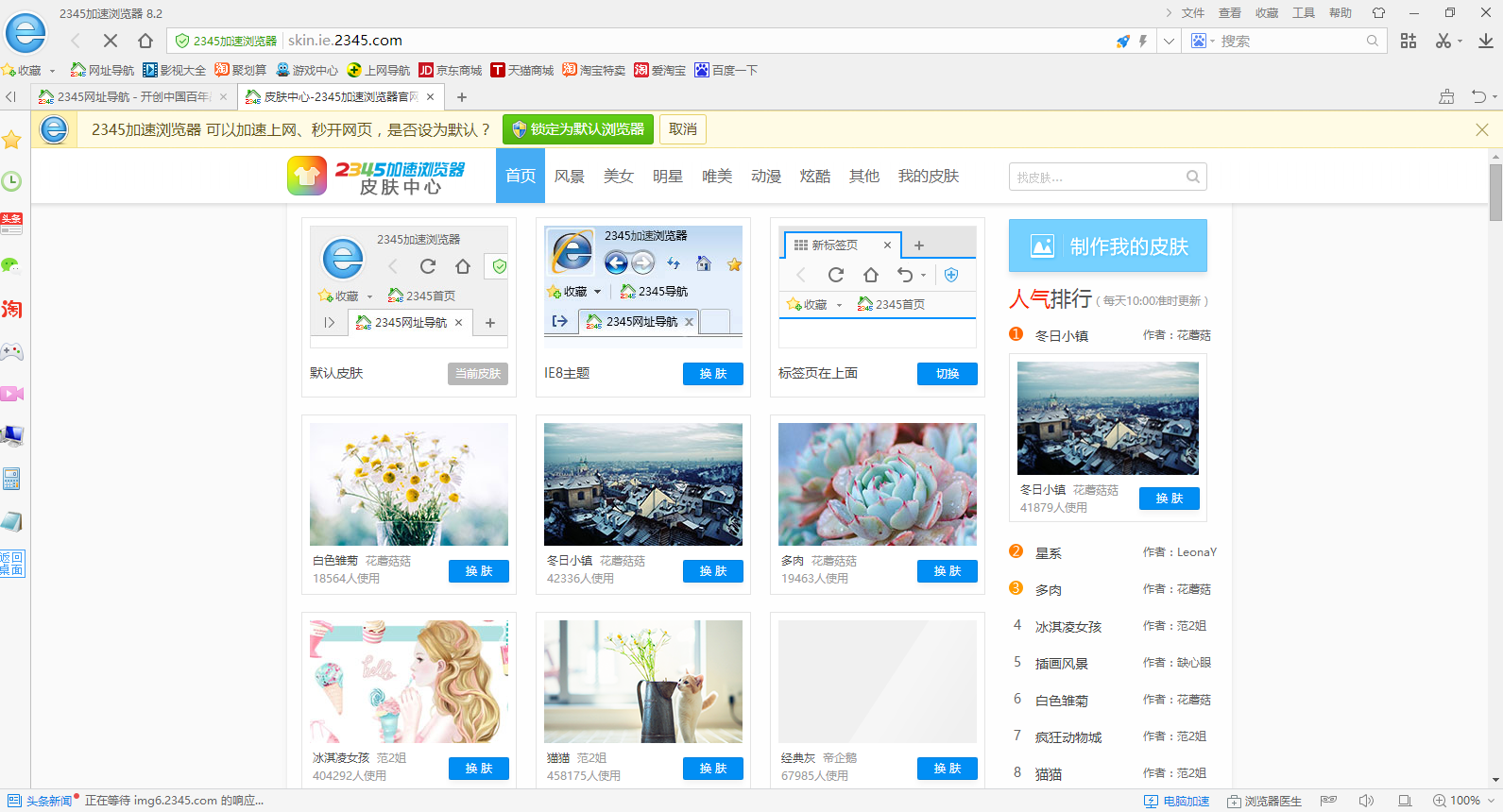Screen dimensions: 1503x812
Task: Select the 动漫 skin category
Action: pyautogui.click(x=766, y=176)
